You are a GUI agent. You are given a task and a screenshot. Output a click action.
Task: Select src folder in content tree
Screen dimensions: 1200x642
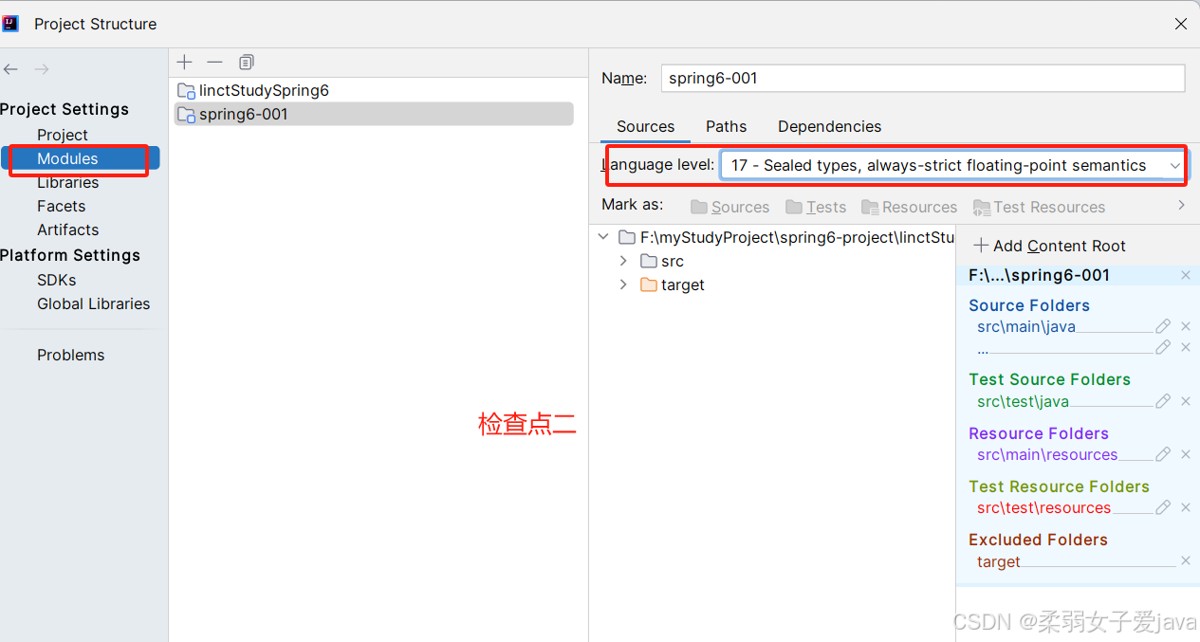coord(672,261)
